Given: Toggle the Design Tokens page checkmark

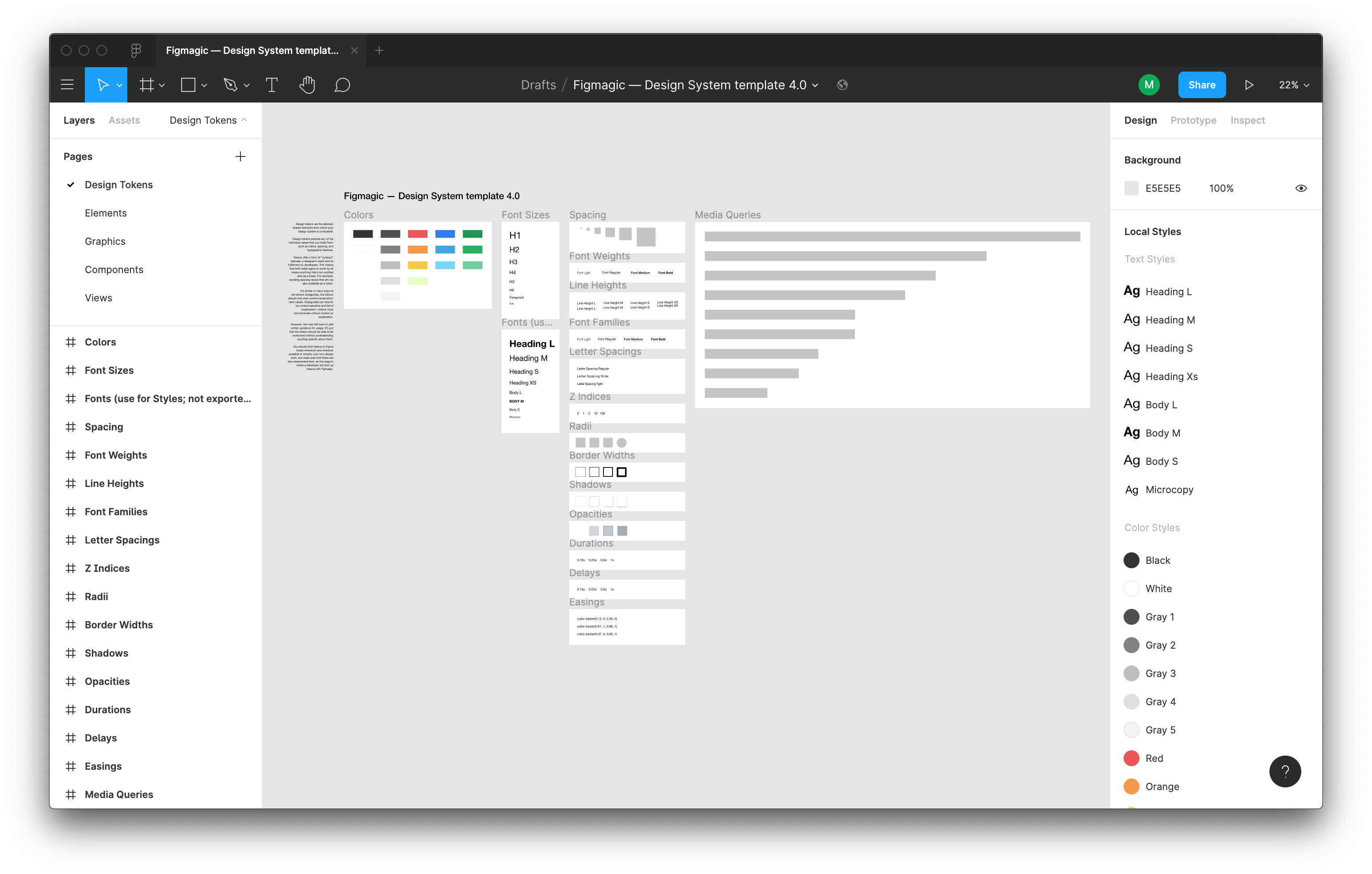Looking at the screenshot, I should [71, 184].
